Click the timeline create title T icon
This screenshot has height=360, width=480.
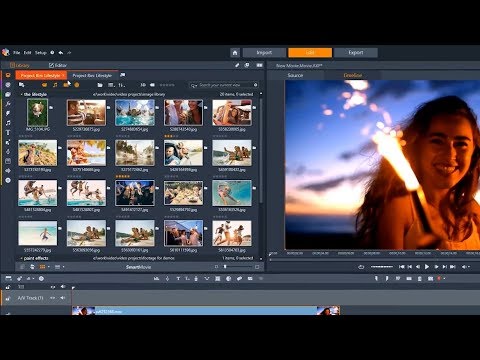tap(178, 279)
